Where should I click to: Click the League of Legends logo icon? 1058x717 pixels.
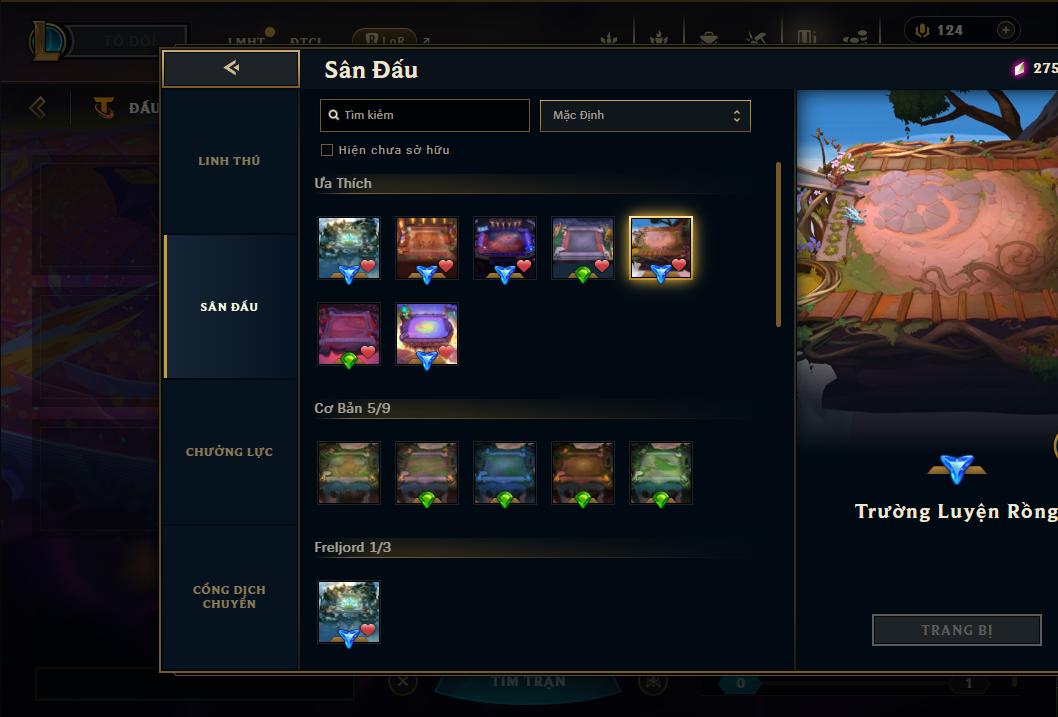49,40
